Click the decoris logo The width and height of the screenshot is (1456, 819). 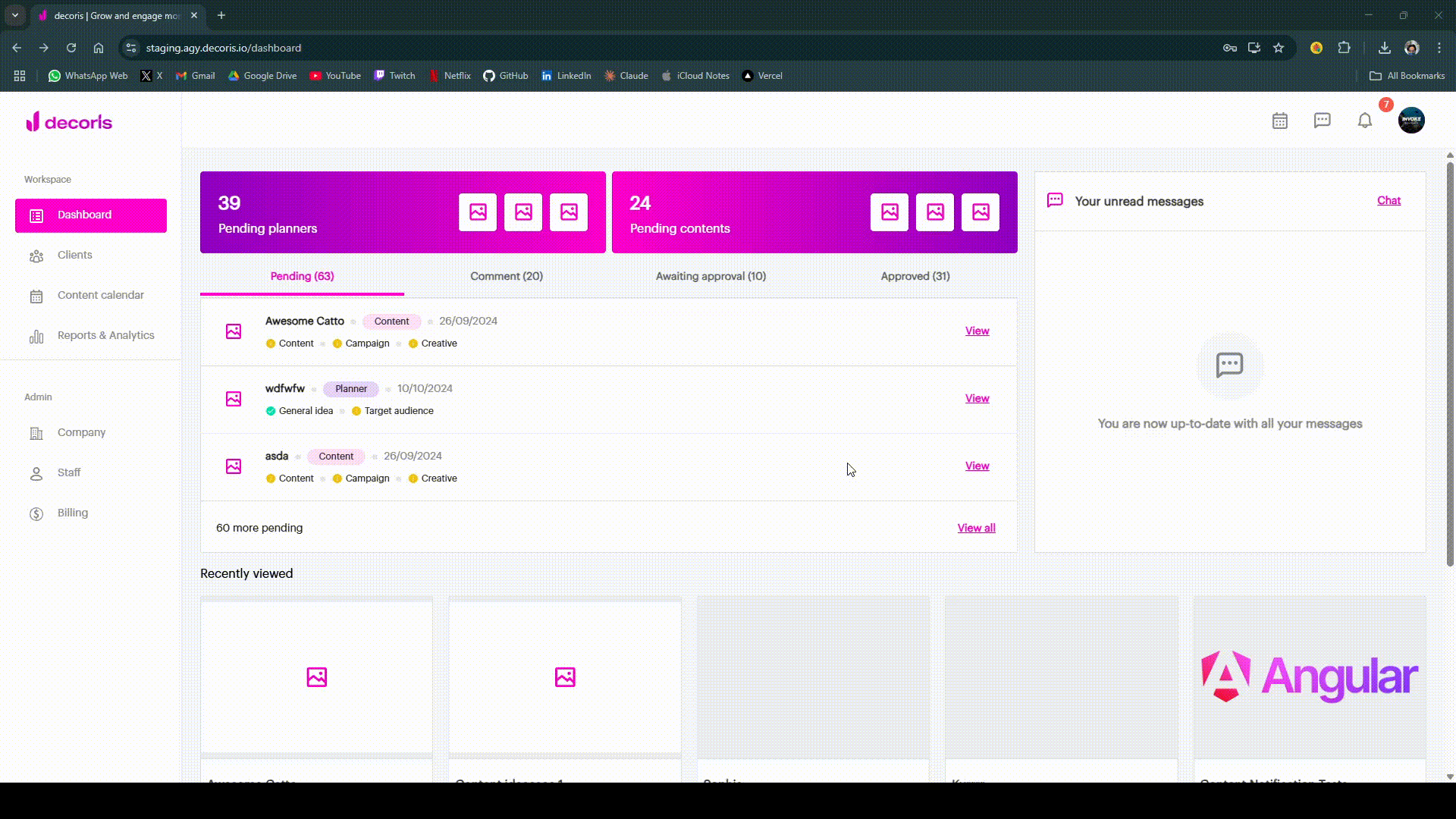[x=69, y=122]
